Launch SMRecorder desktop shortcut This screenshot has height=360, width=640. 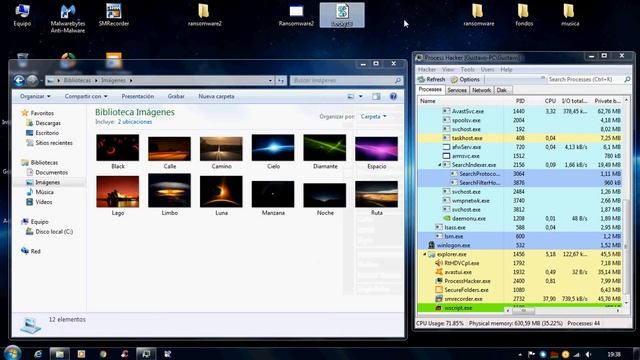[x=114, y=16]
